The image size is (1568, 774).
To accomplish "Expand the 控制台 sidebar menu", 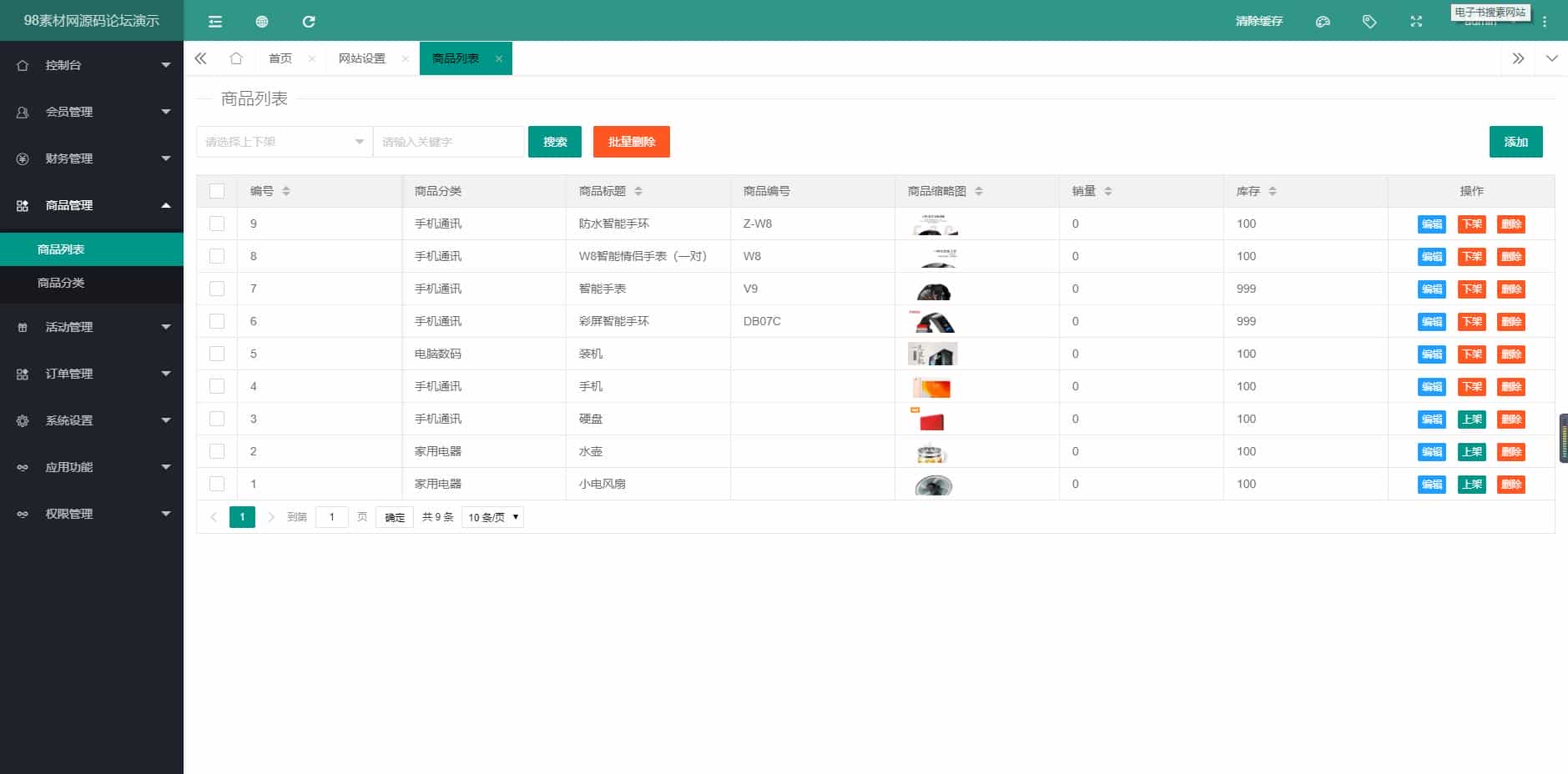I will 92,65.
